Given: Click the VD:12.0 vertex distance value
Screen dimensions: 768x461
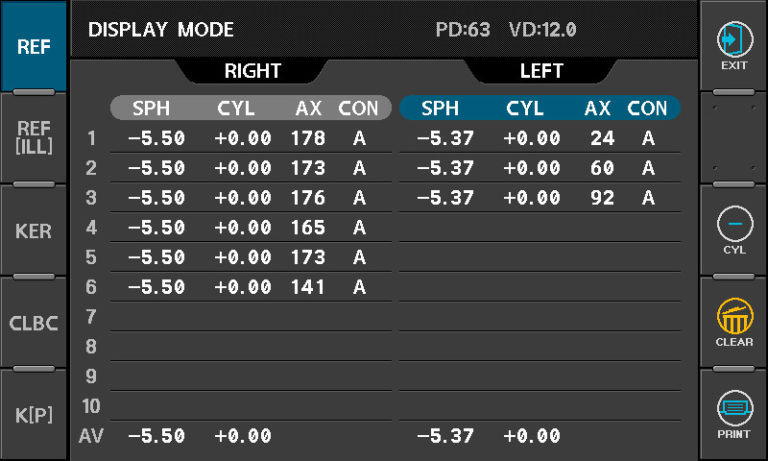Looking at the screenshot, I should click(x=543, y=30).
